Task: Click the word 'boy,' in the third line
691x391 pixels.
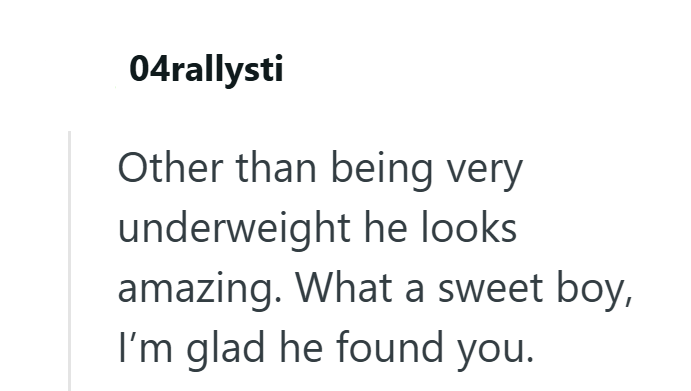Action: (594, 290)
